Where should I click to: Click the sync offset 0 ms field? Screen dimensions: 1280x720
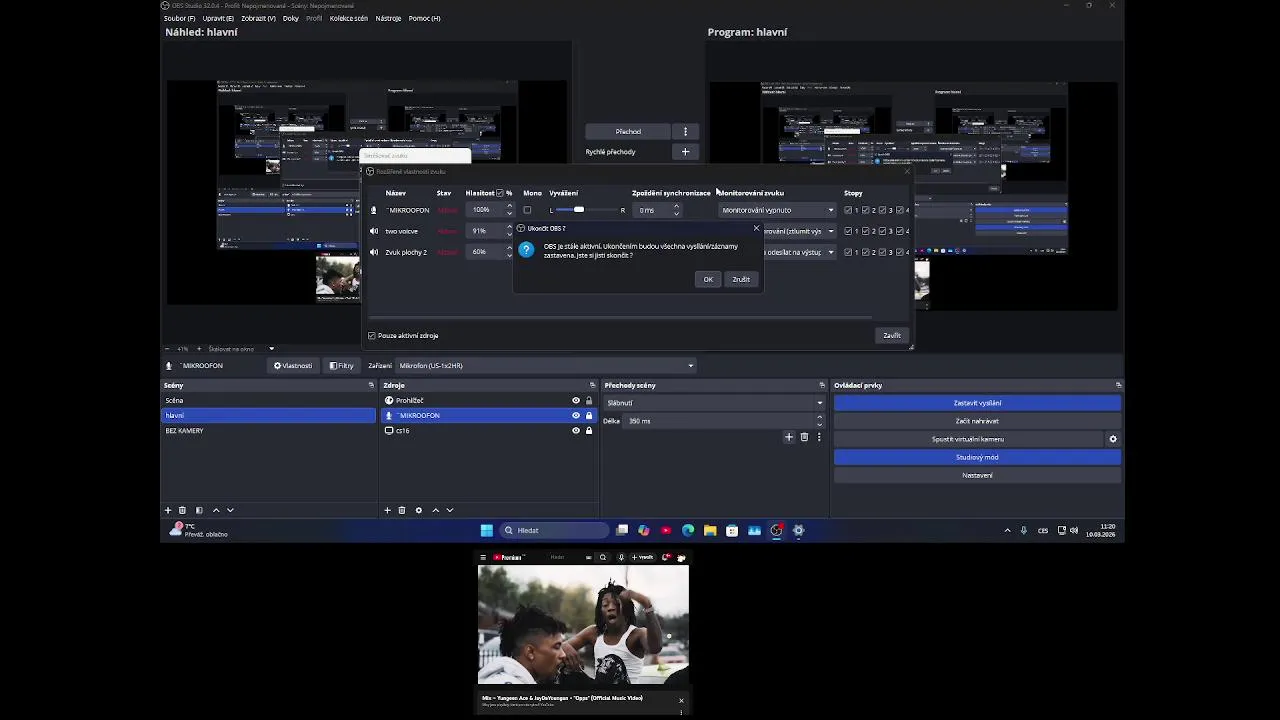click(653, 210)
